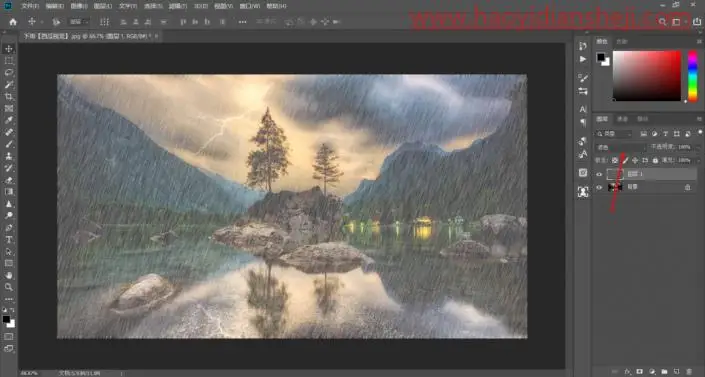The width and height of the screenshot is (705, 377).
Task: Toggle lock transparent pixels in Layers panel
Action: pos(615,160)
